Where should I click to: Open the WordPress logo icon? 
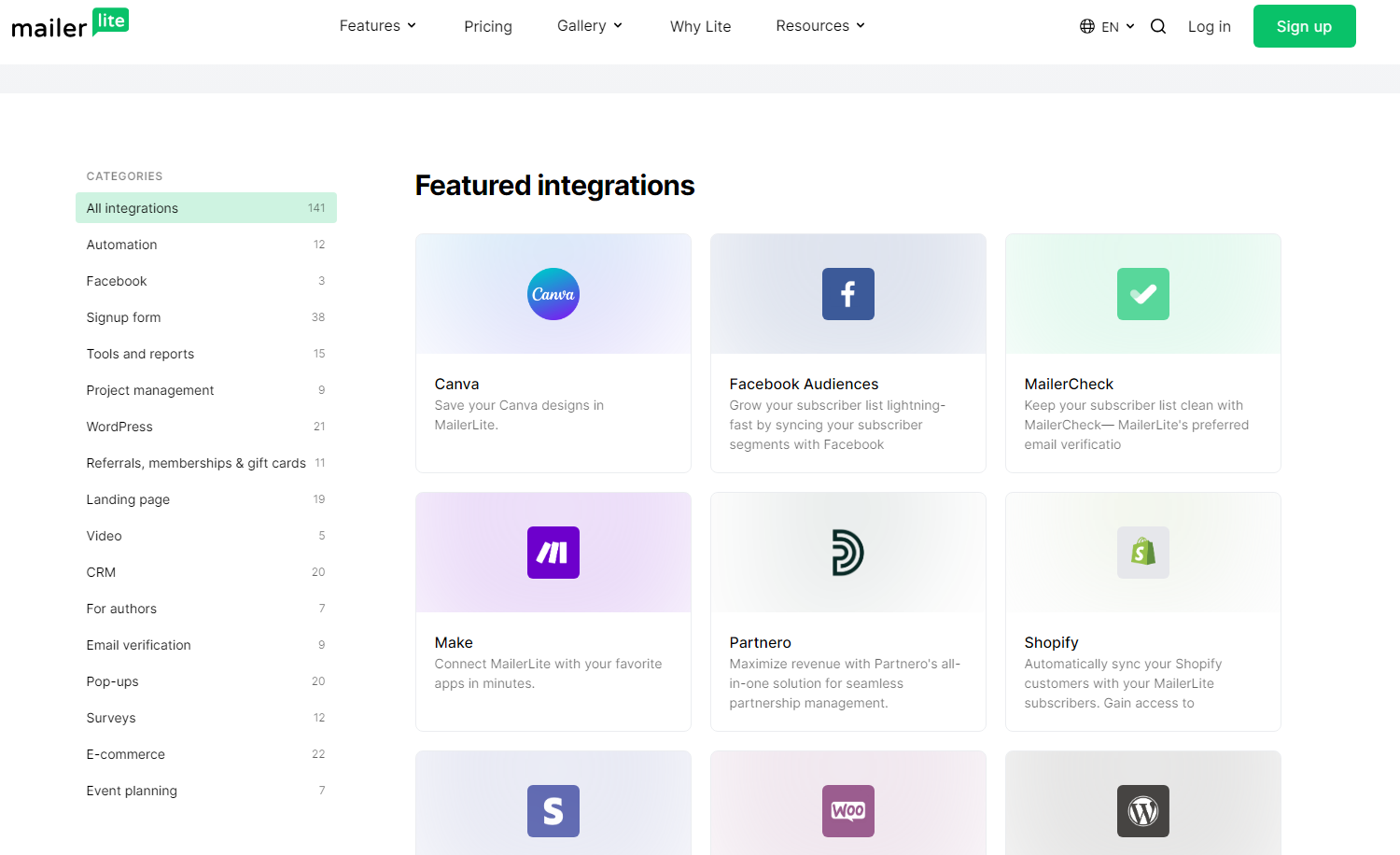(1143, 811)
